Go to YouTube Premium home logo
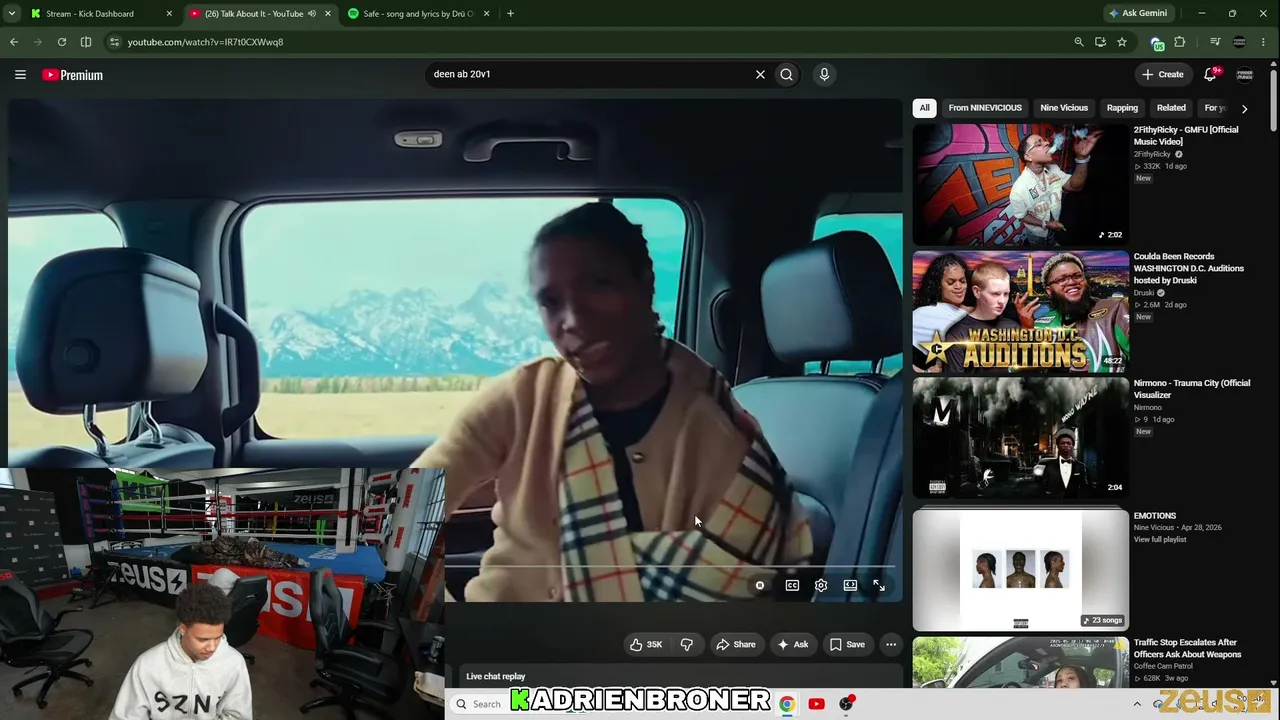The width and height of the screenshot is (1280, 720). 72,75
